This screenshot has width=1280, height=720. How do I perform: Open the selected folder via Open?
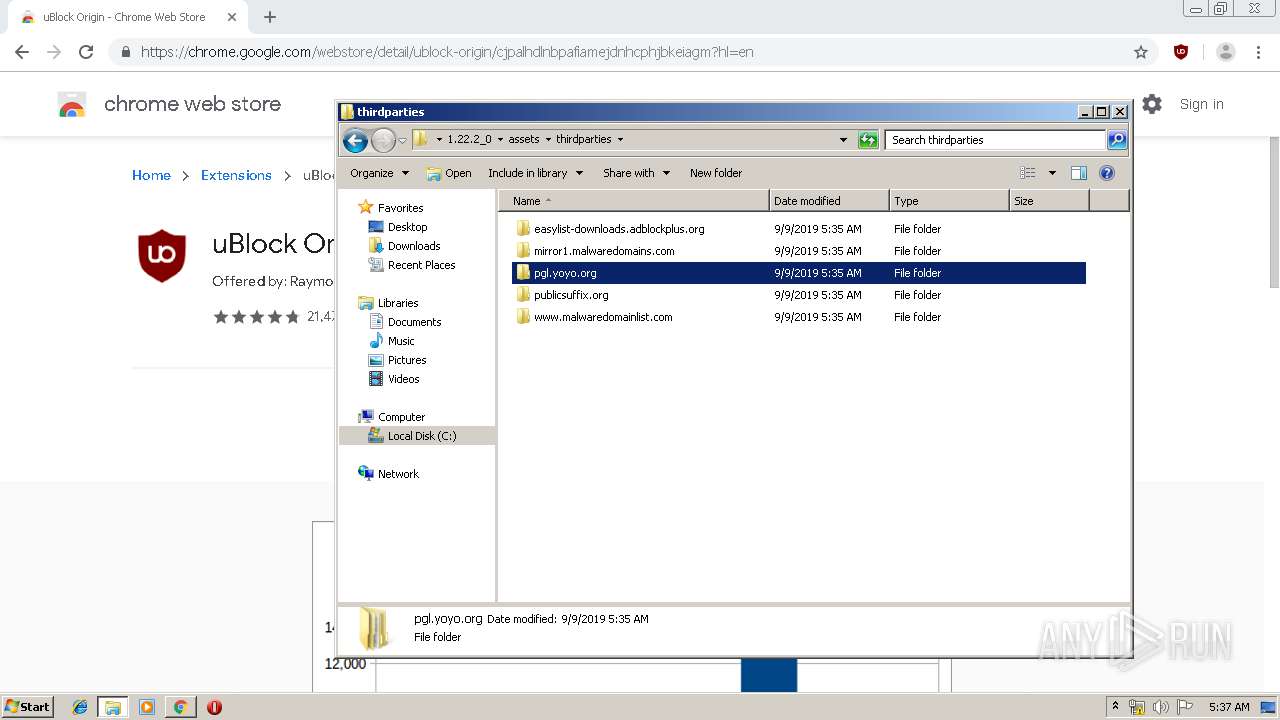449,173
